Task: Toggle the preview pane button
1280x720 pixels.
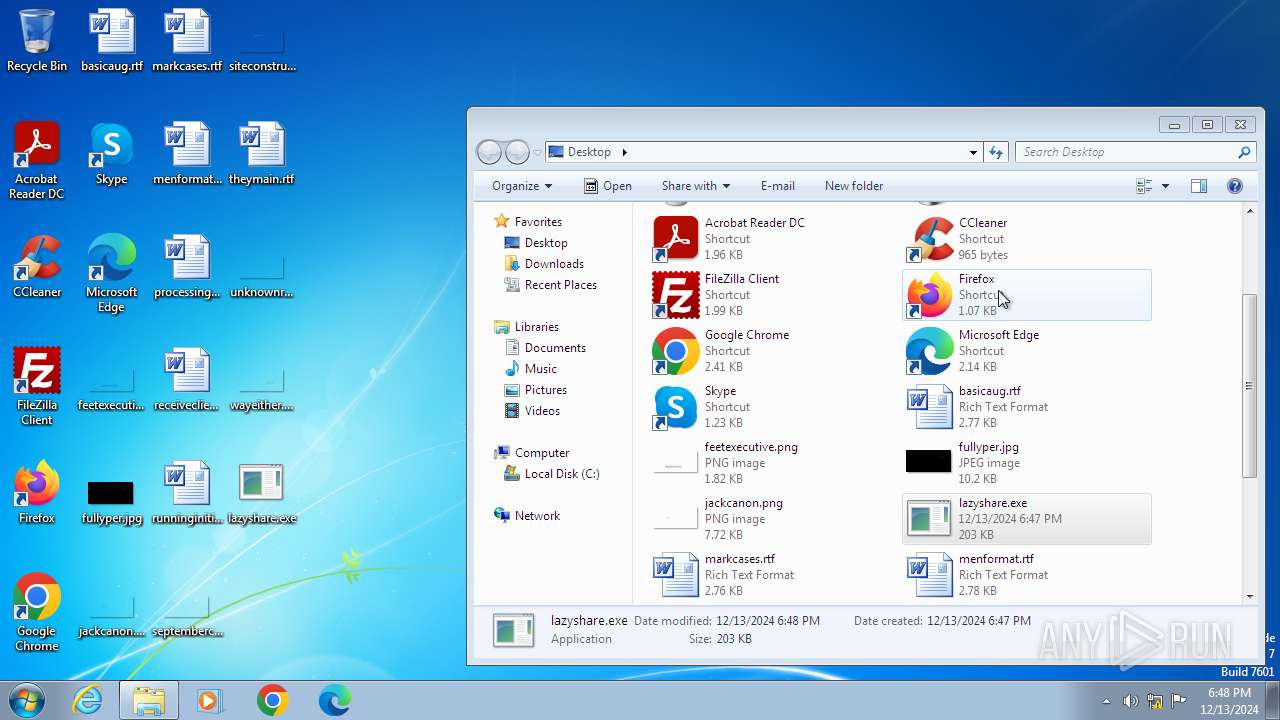Action: pos(1199,186)
